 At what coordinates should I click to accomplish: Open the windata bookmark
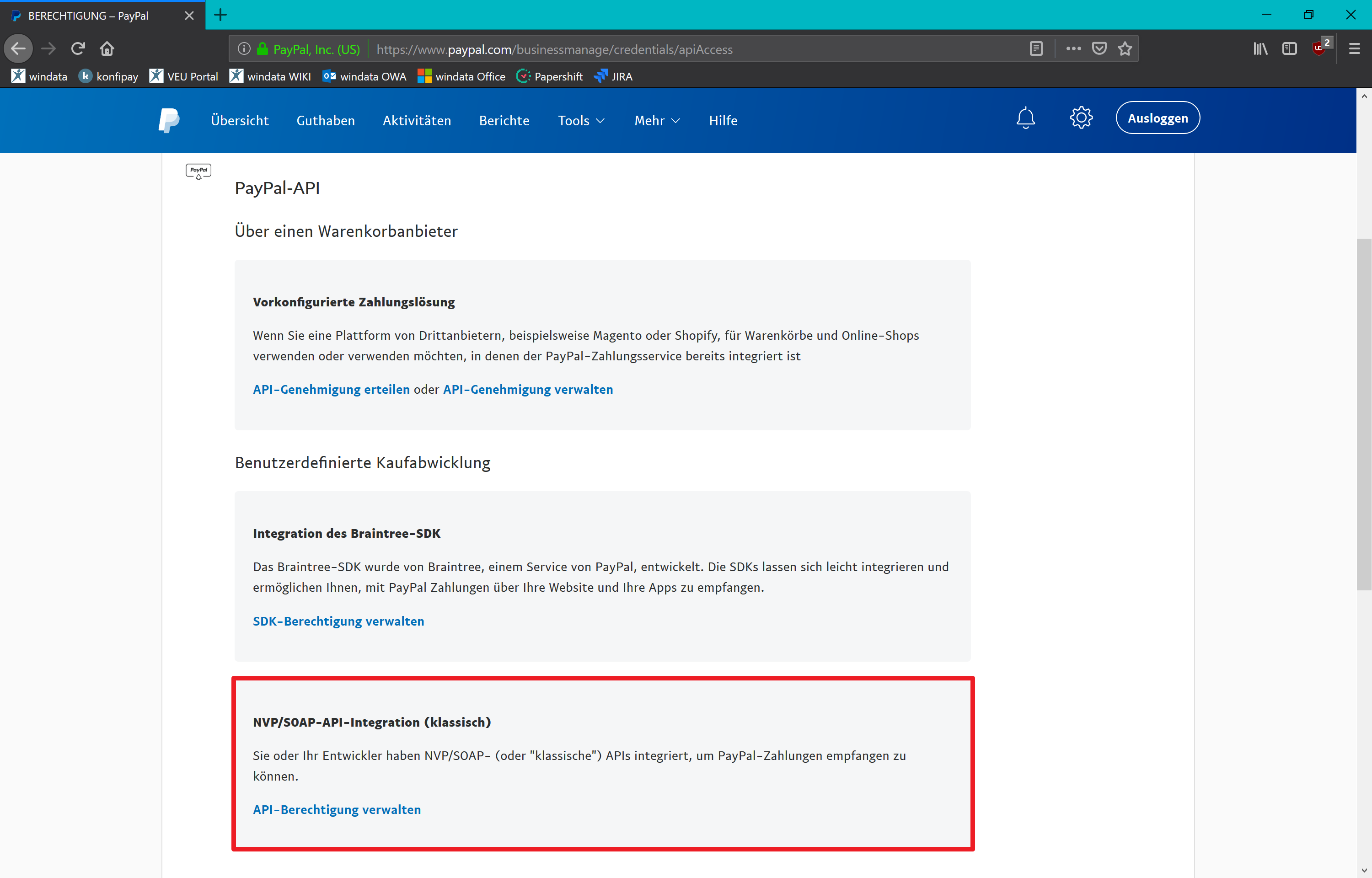coord(39,76)
